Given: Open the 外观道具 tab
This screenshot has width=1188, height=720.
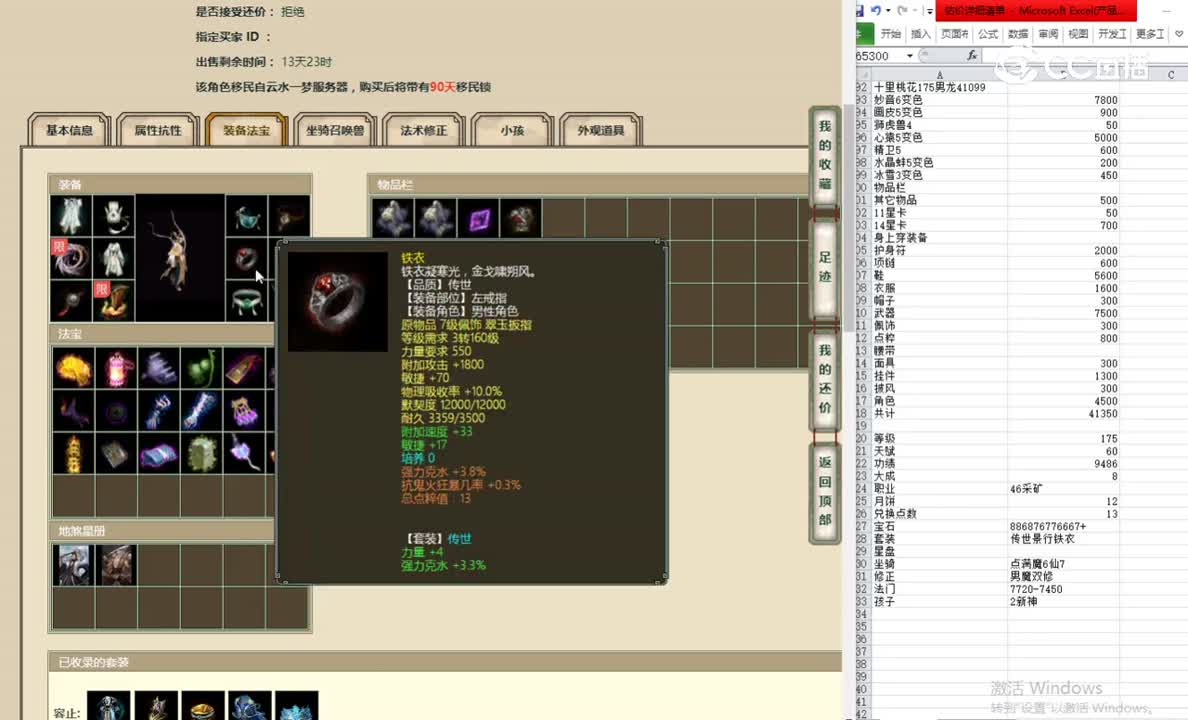Looking at the screenshot, I should [601, 130].
